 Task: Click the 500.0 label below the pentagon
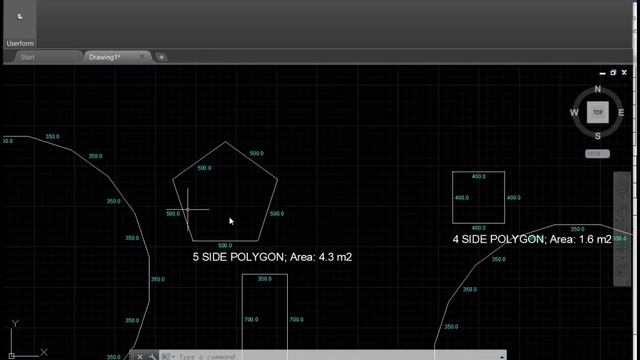click(225, 246)
